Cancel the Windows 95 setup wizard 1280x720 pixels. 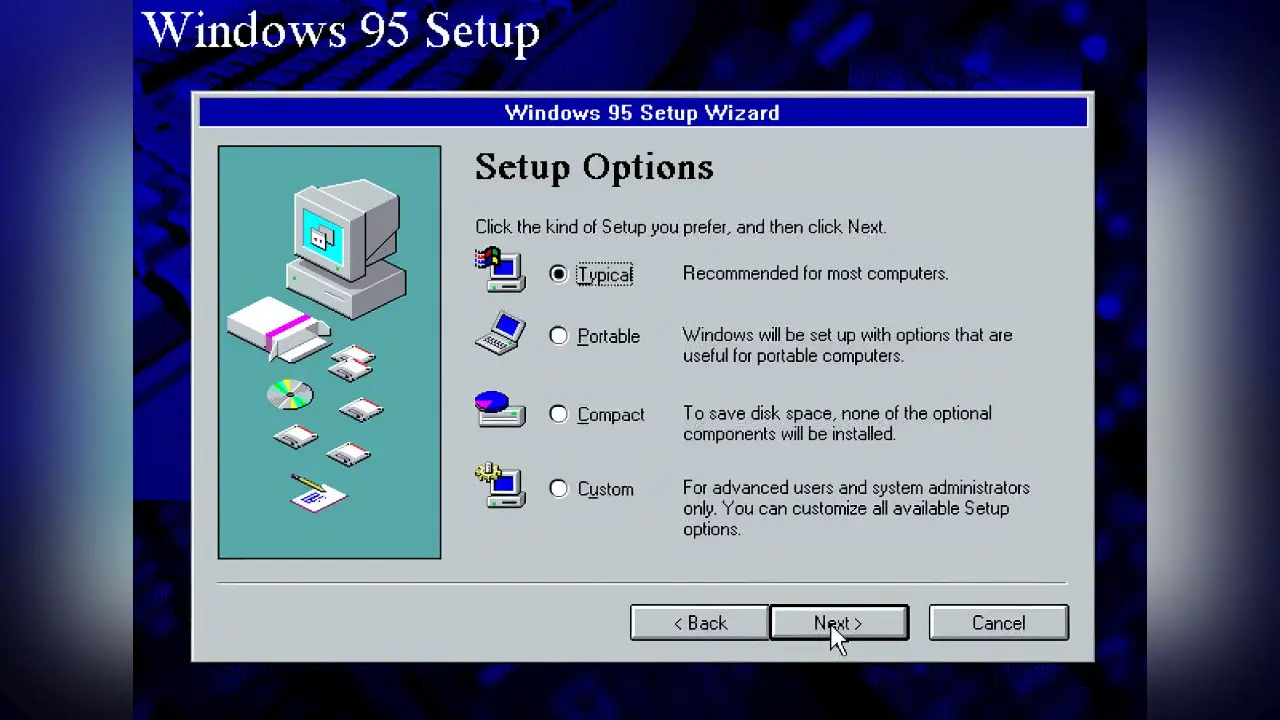click(998, 623)
